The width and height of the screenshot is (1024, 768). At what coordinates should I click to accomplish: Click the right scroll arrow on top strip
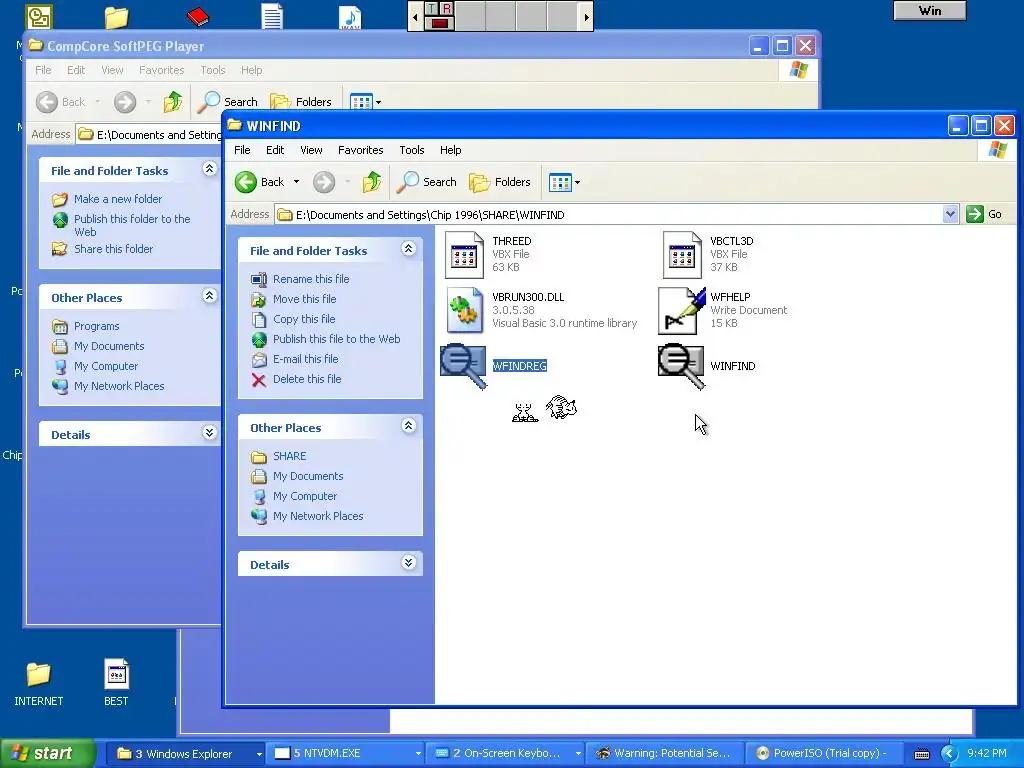click(x=586, y=17)
